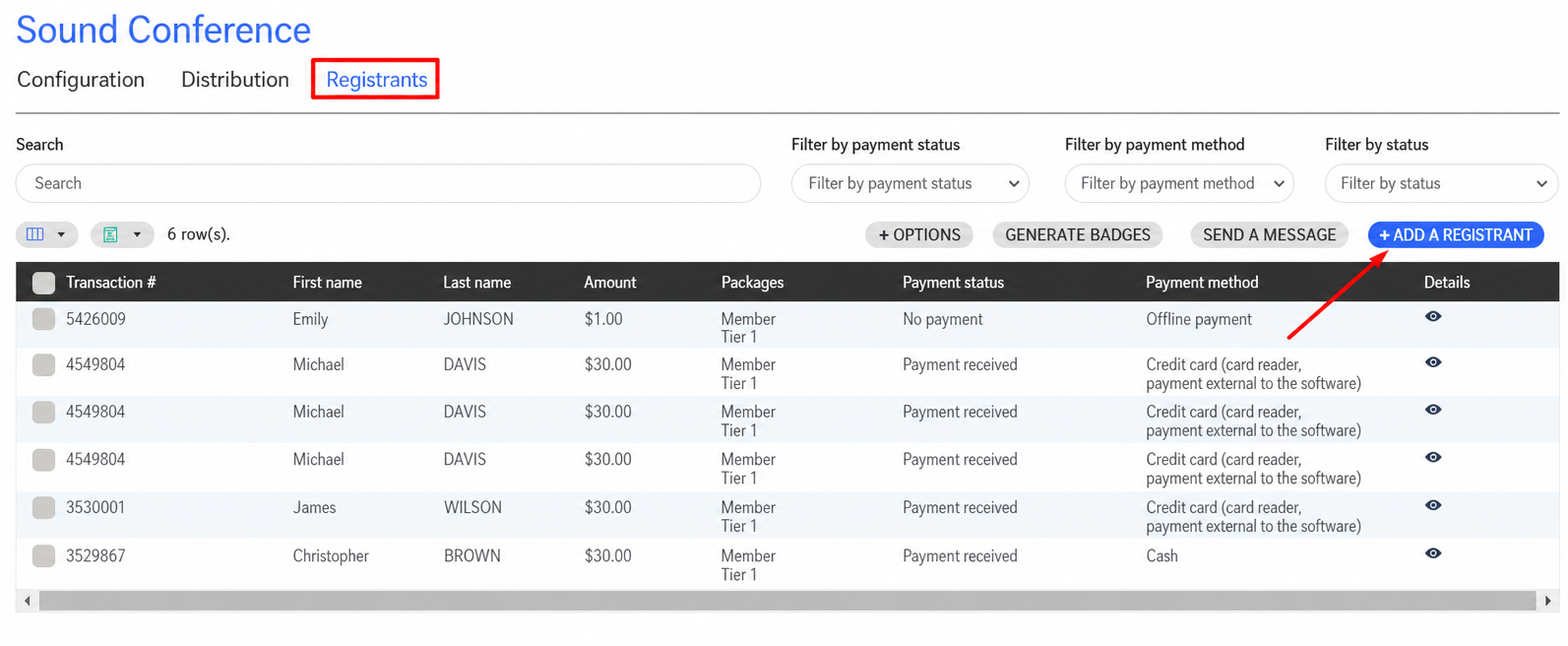Open the column visibility icon dropdown

coord(46,234)
